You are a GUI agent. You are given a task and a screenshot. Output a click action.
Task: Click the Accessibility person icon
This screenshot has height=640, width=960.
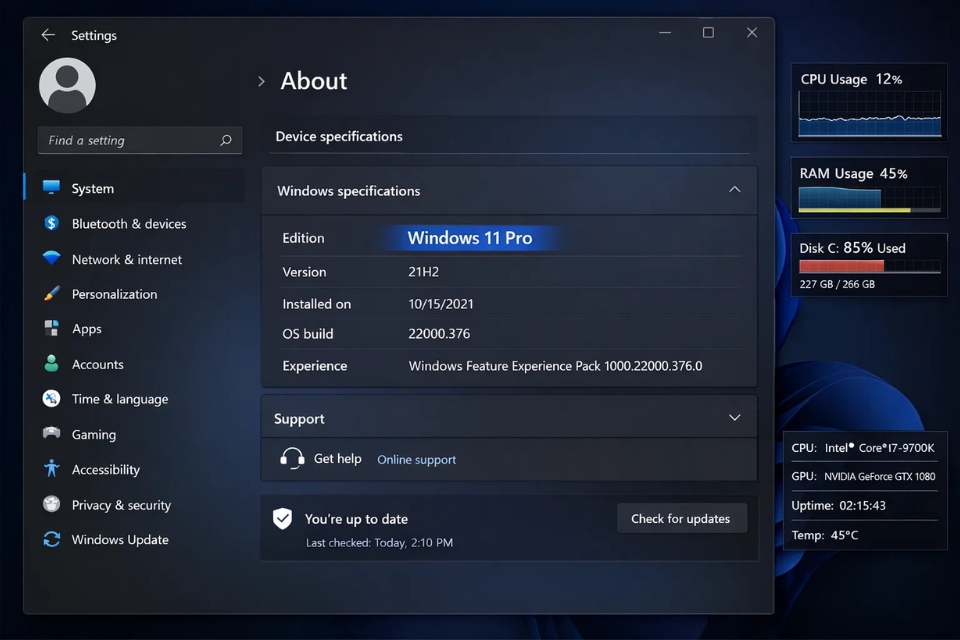[52, 469]
